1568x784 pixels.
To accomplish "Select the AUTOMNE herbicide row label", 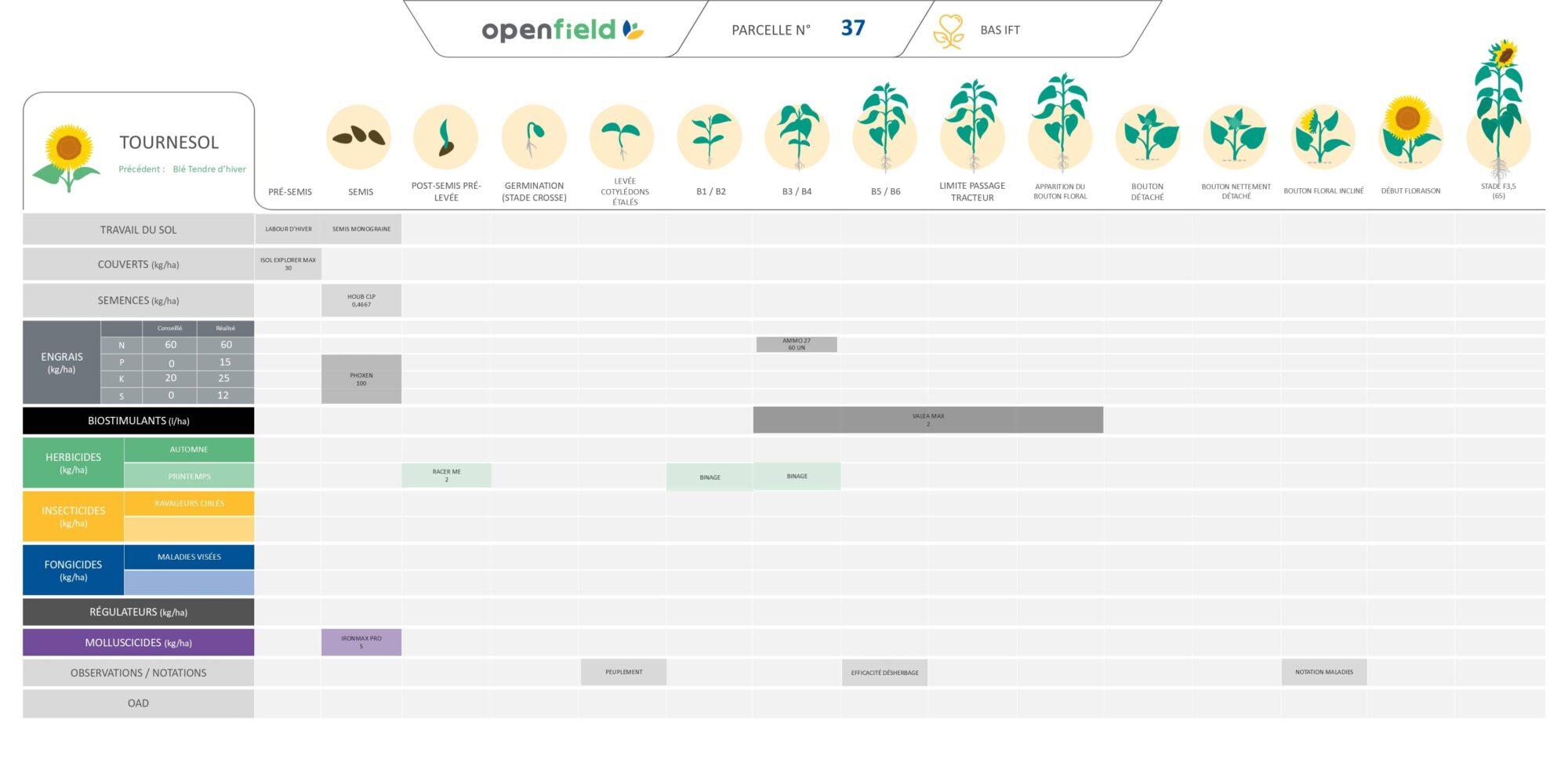I will tap(189, 450).
